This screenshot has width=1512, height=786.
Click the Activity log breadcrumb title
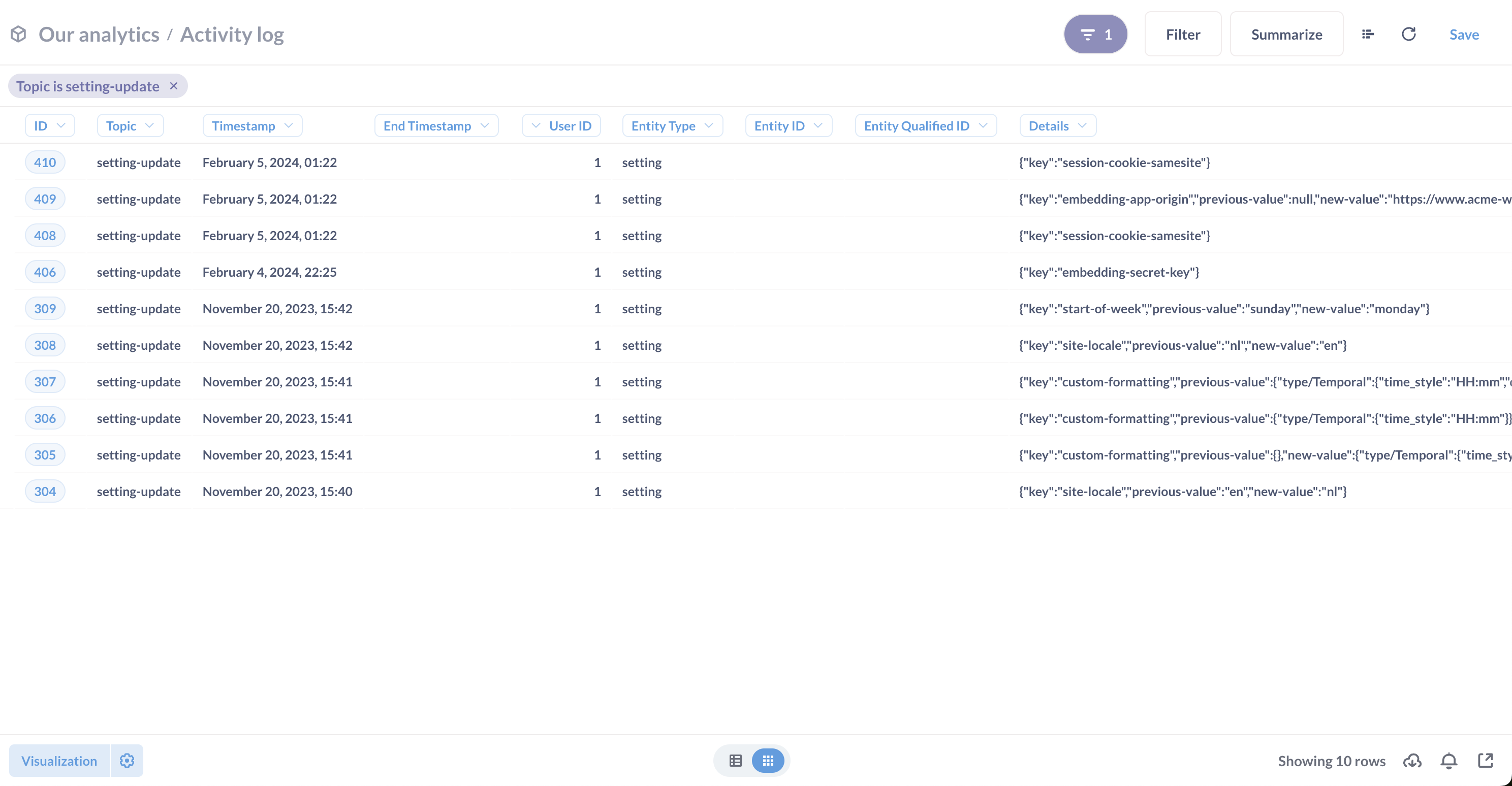232,34
